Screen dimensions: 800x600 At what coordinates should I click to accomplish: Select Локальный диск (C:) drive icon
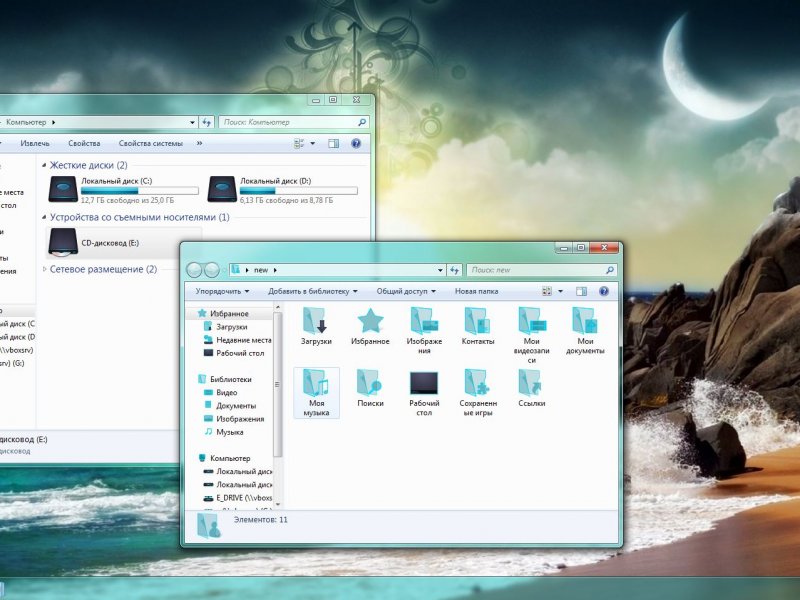(x=63, y=189)
